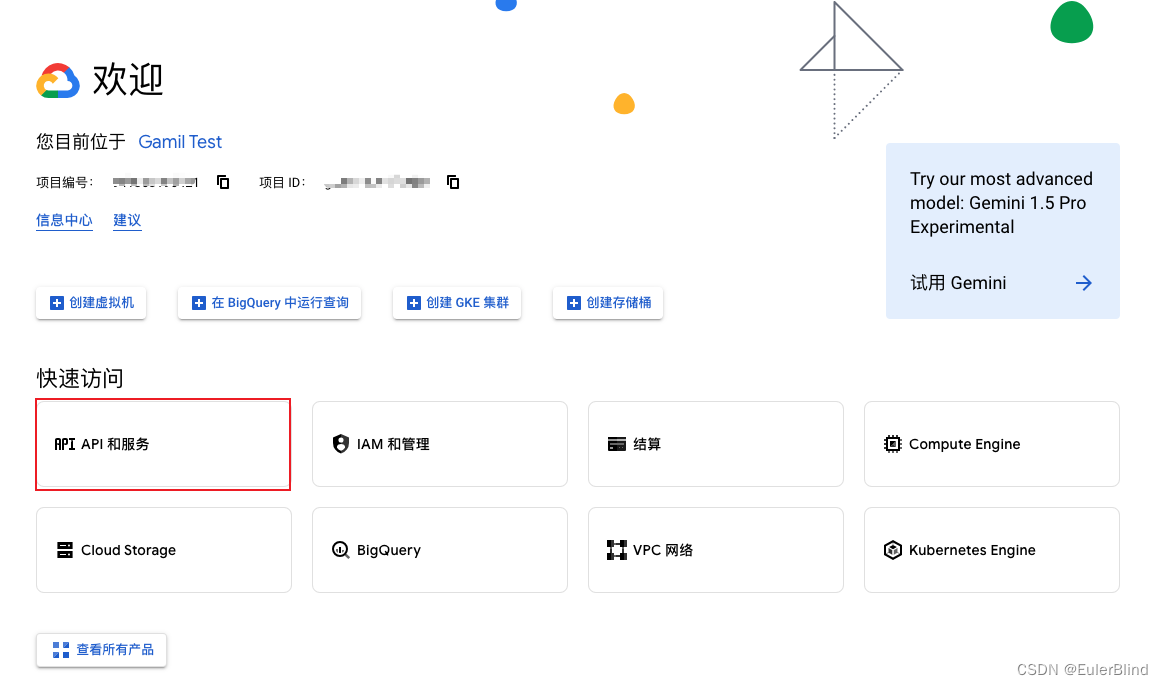The height and width of the screenshot is (685, 1163).
Task: Click the blurred project number value
Action: click(155, 182)
